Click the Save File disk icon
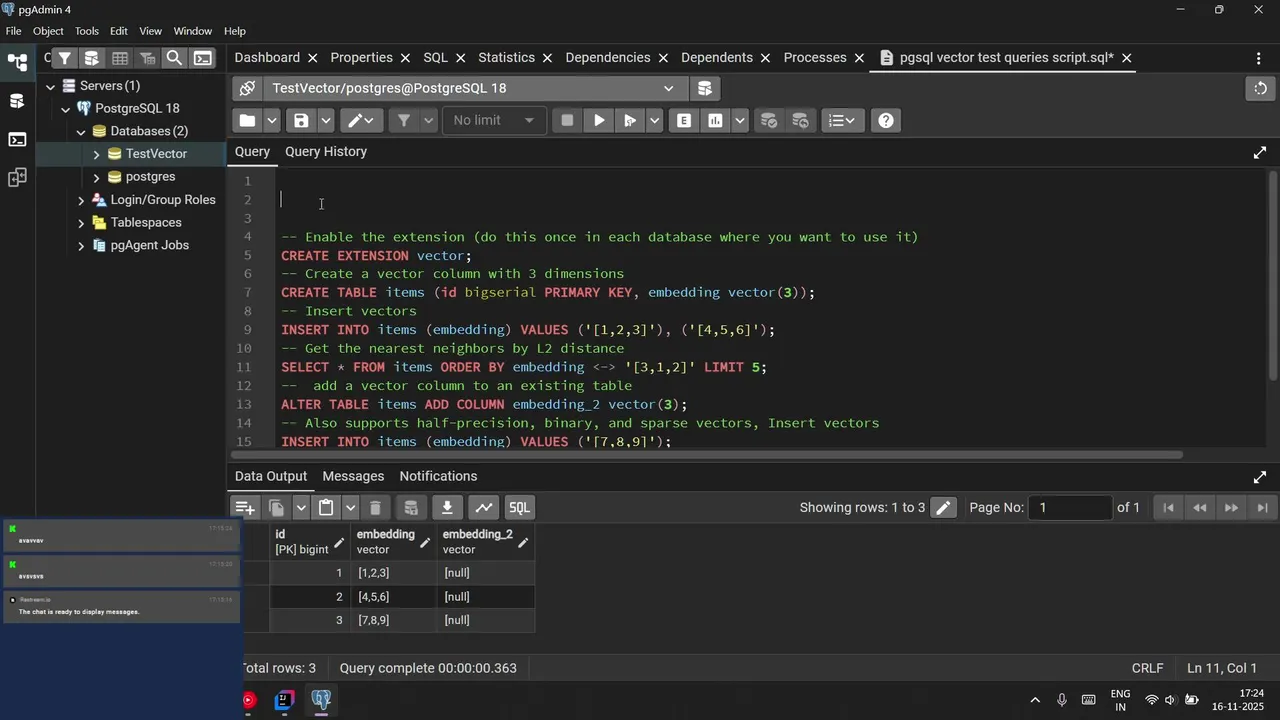 pyautogui.click(x=301, y=120)
